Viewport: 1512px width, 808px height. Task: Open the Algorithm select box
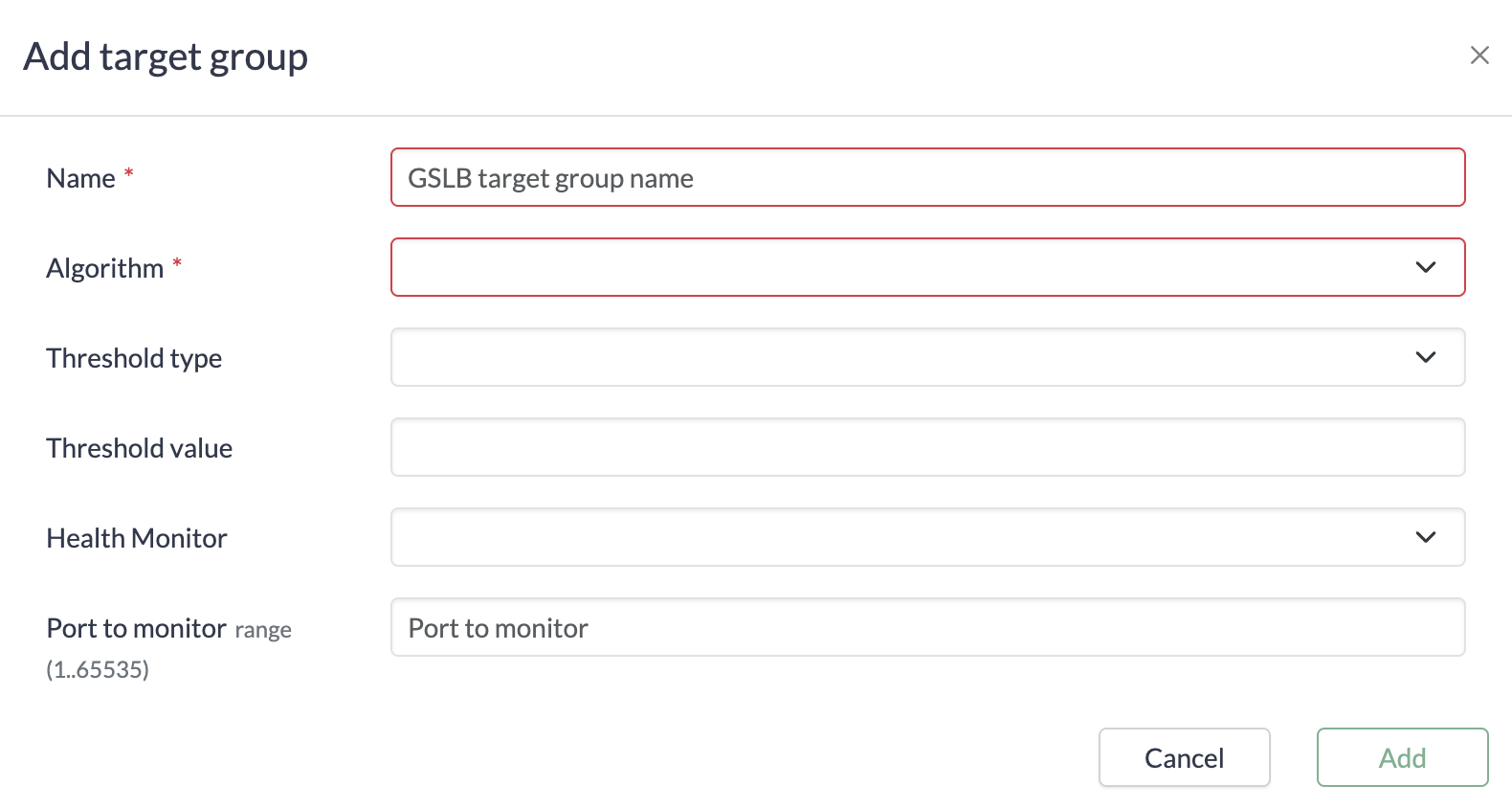(x=900, y=267)
